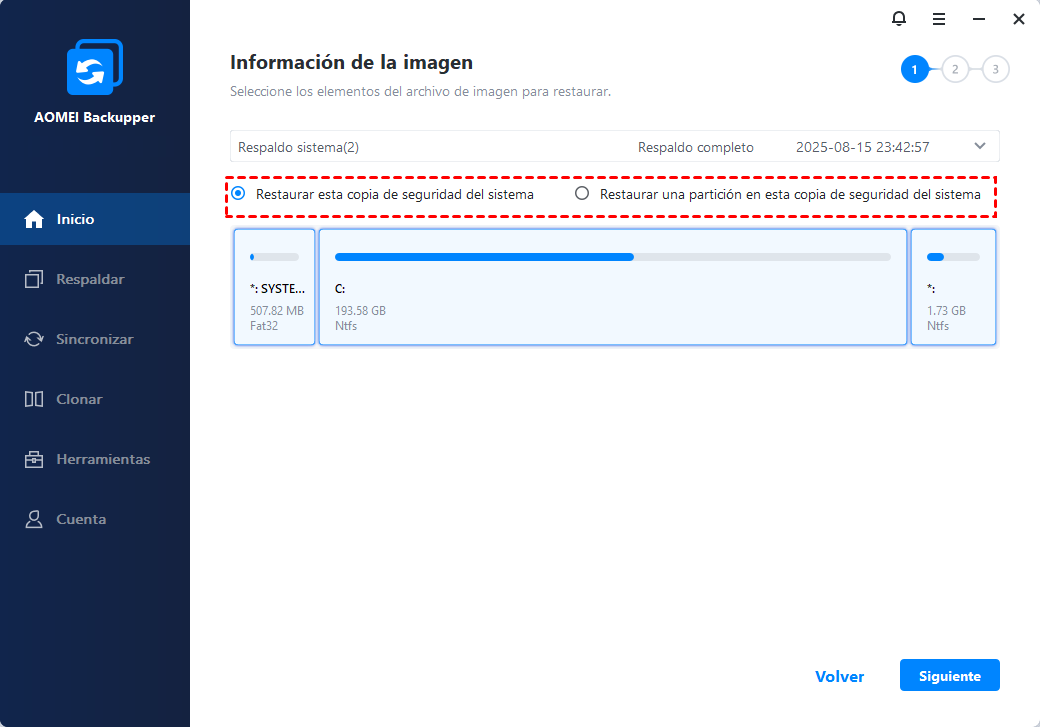Open the Respaldar backup icon

(x=34, y=279)
